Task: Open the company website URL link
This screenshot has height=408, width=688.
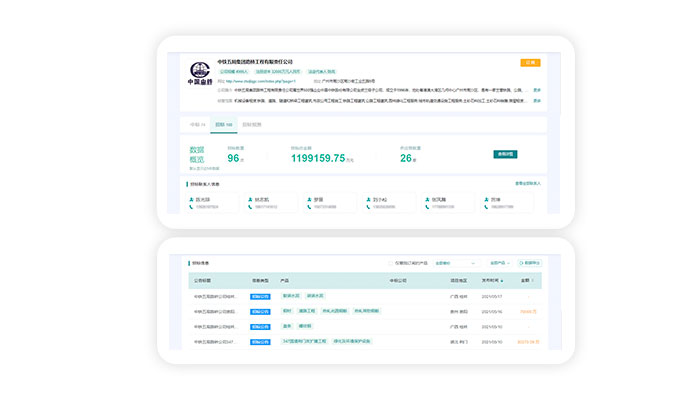Action: click(261, 81)
